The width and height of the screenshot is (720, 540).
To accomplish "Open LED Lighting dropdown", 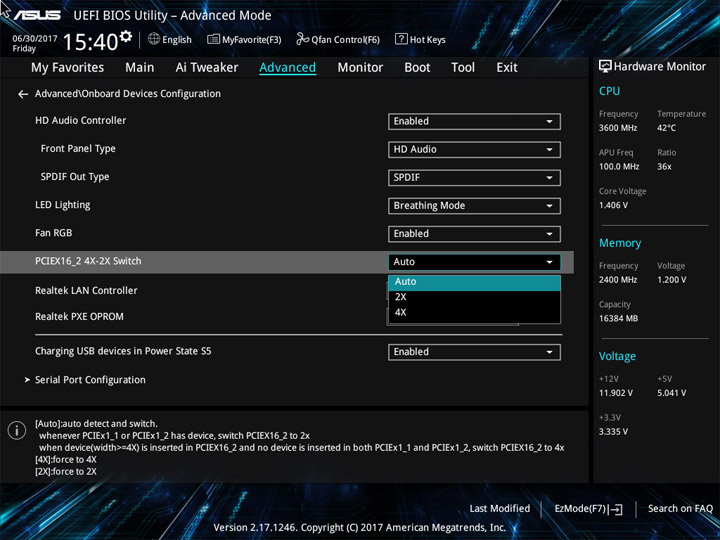I will coord(474,206).
